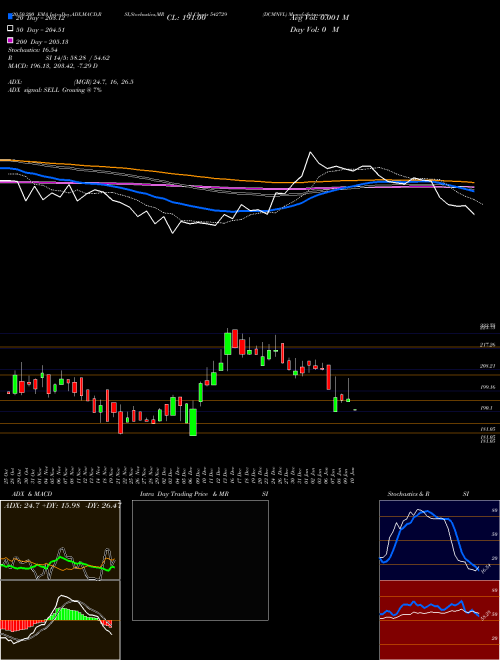Click the 16.54 value label on Stochastics chart
Viewport: 500px width, 660px height.
tap(486, 569)
